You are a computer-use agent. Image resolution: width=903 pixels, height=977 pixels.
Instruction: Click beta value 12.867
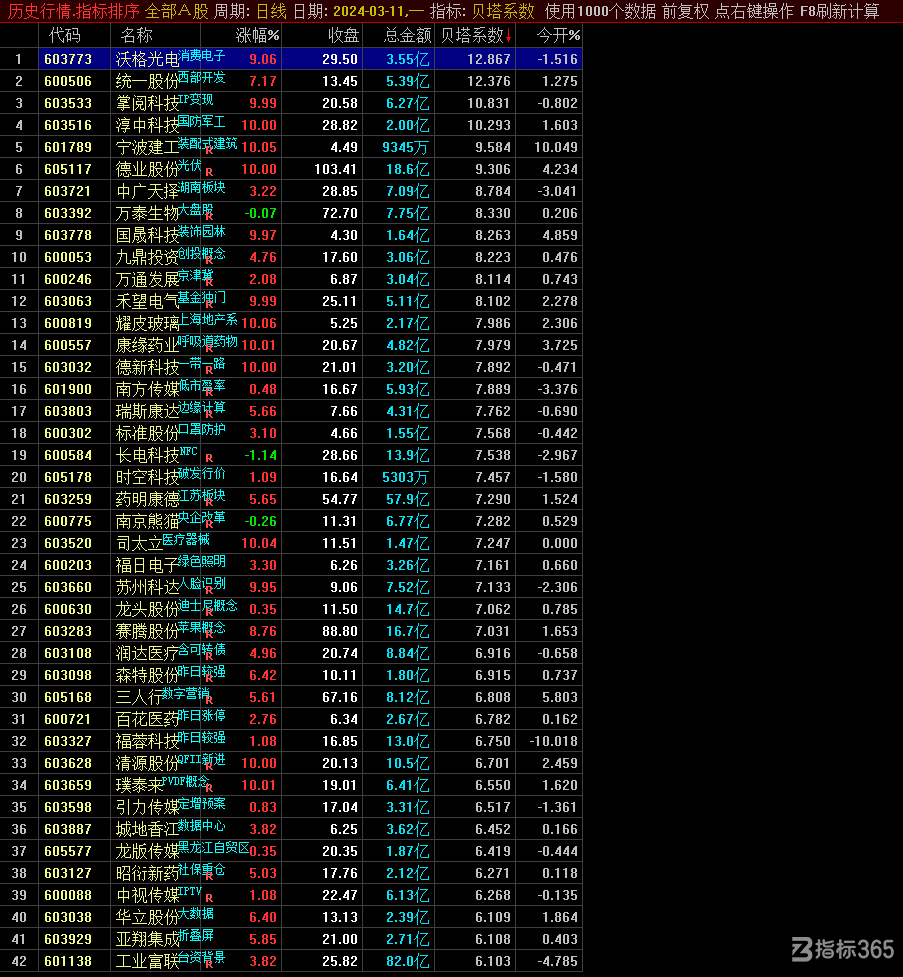point(489,59)
